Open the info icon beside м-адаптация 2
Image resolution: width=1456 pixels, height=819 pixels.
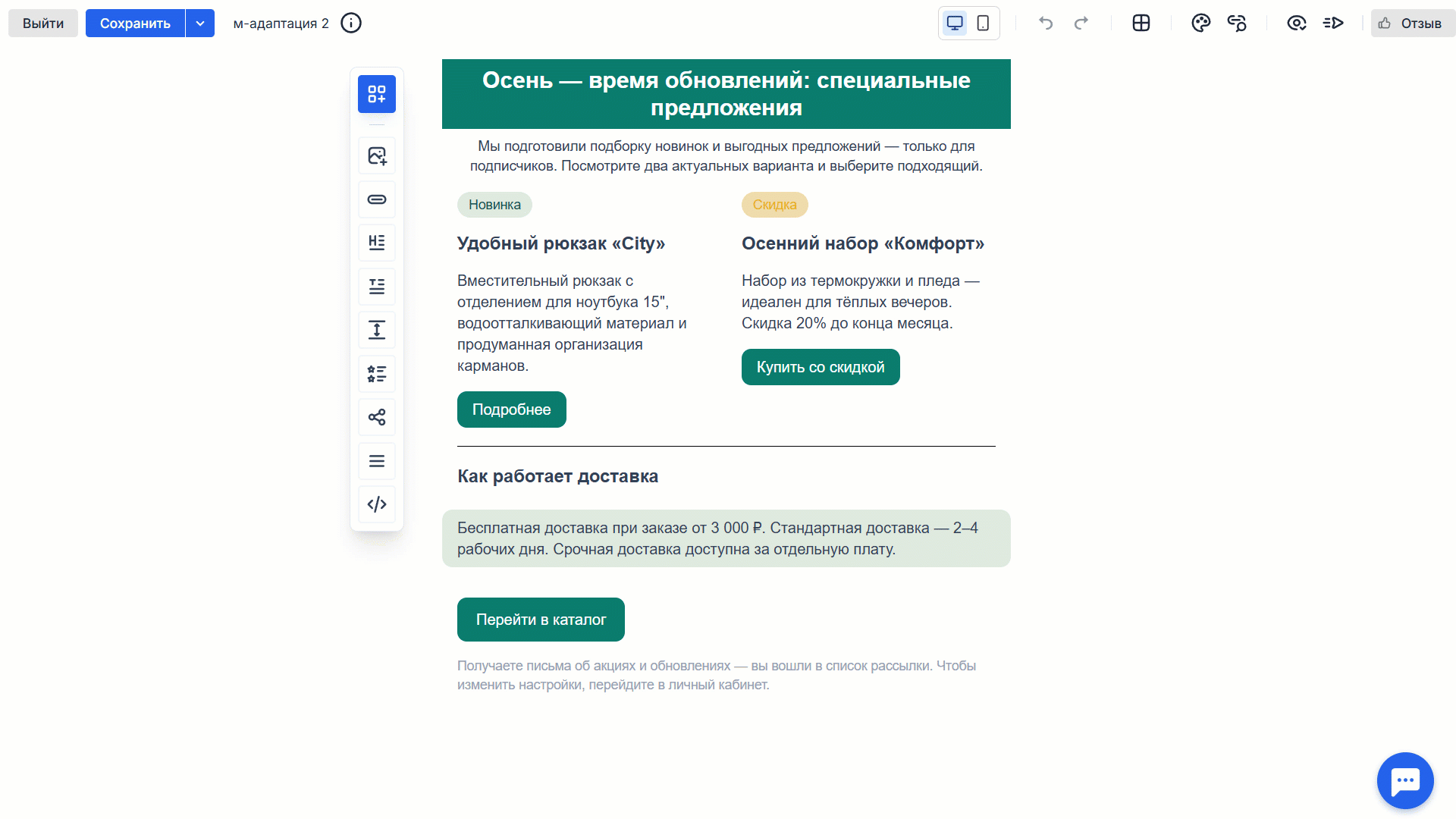(x=351, y=23)
